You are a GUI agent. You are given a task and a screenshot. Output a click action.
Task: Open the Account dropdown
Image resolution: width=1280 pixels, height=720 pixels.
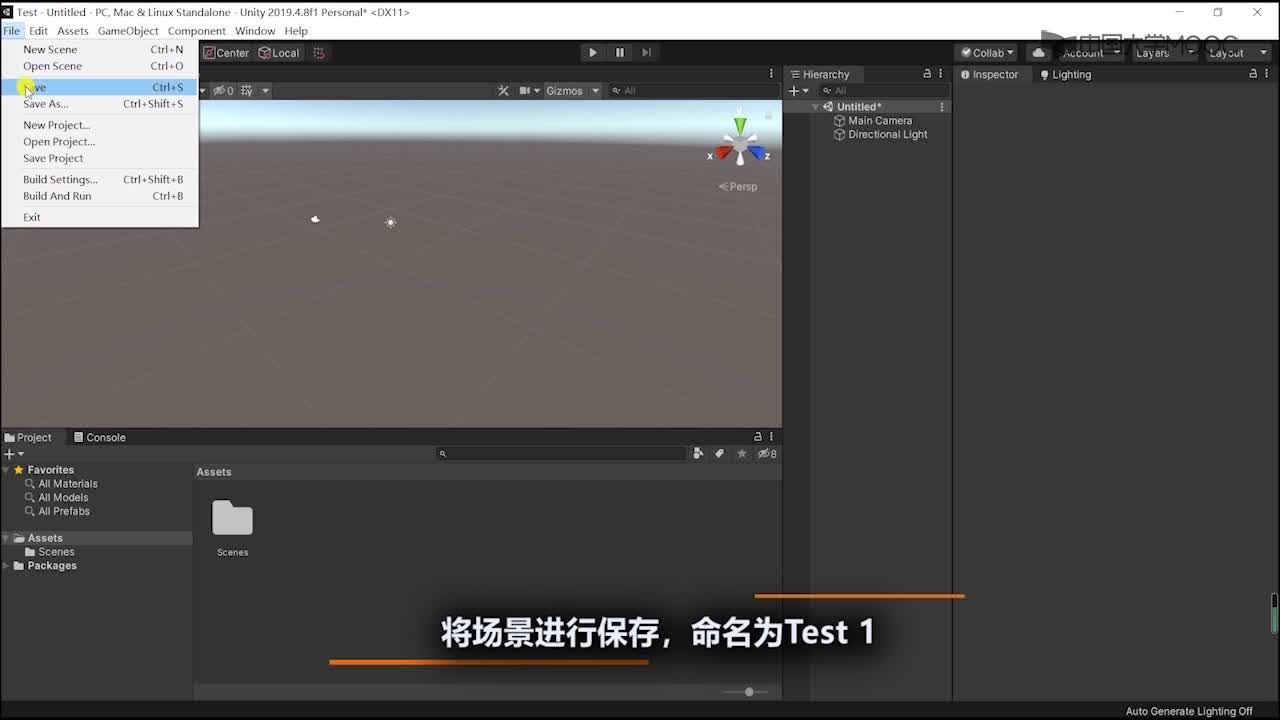[1090, 53]
